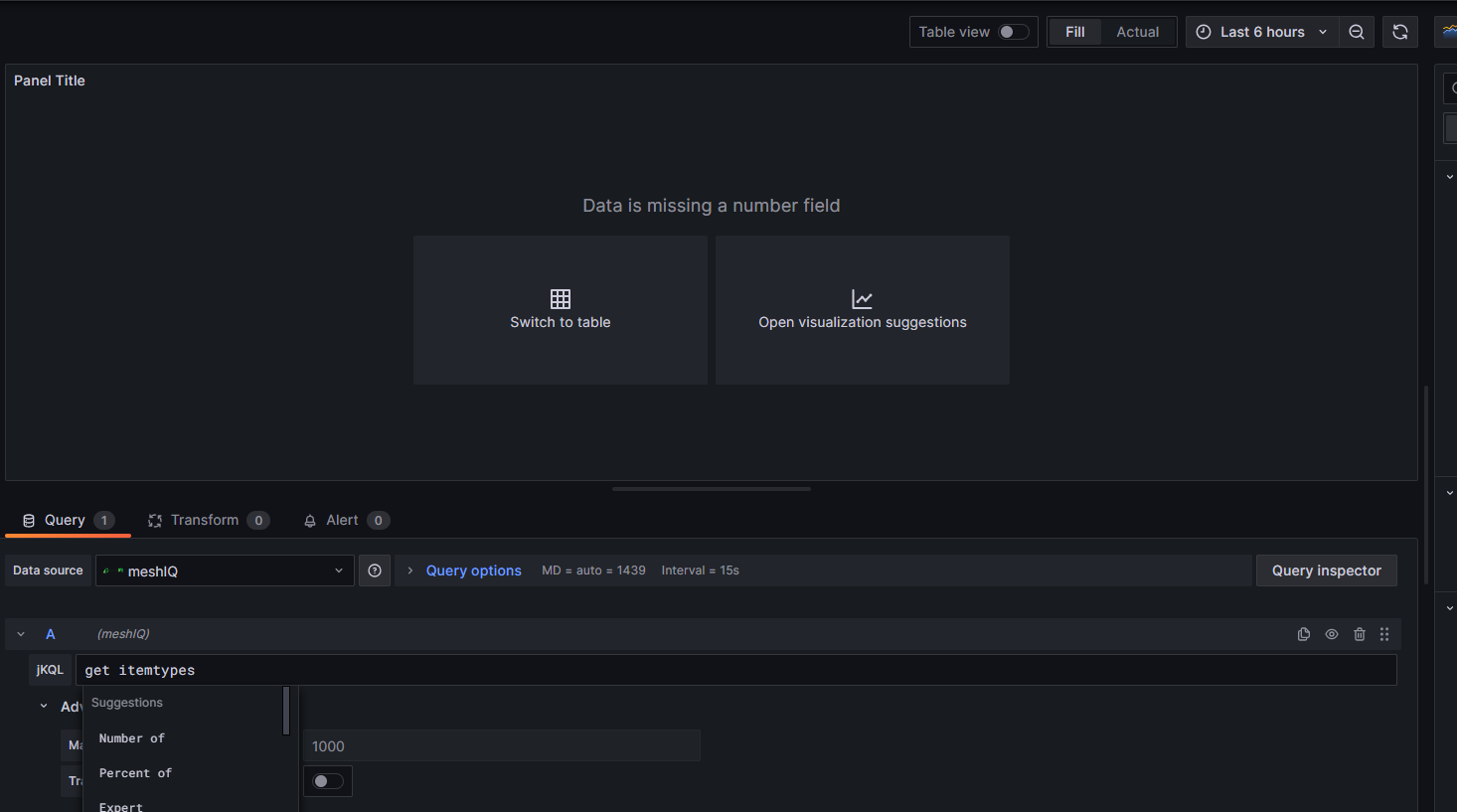Click the 'Data is missing a number field' message
Viewport: 1457px width, 812px height.
click(712, 206)
